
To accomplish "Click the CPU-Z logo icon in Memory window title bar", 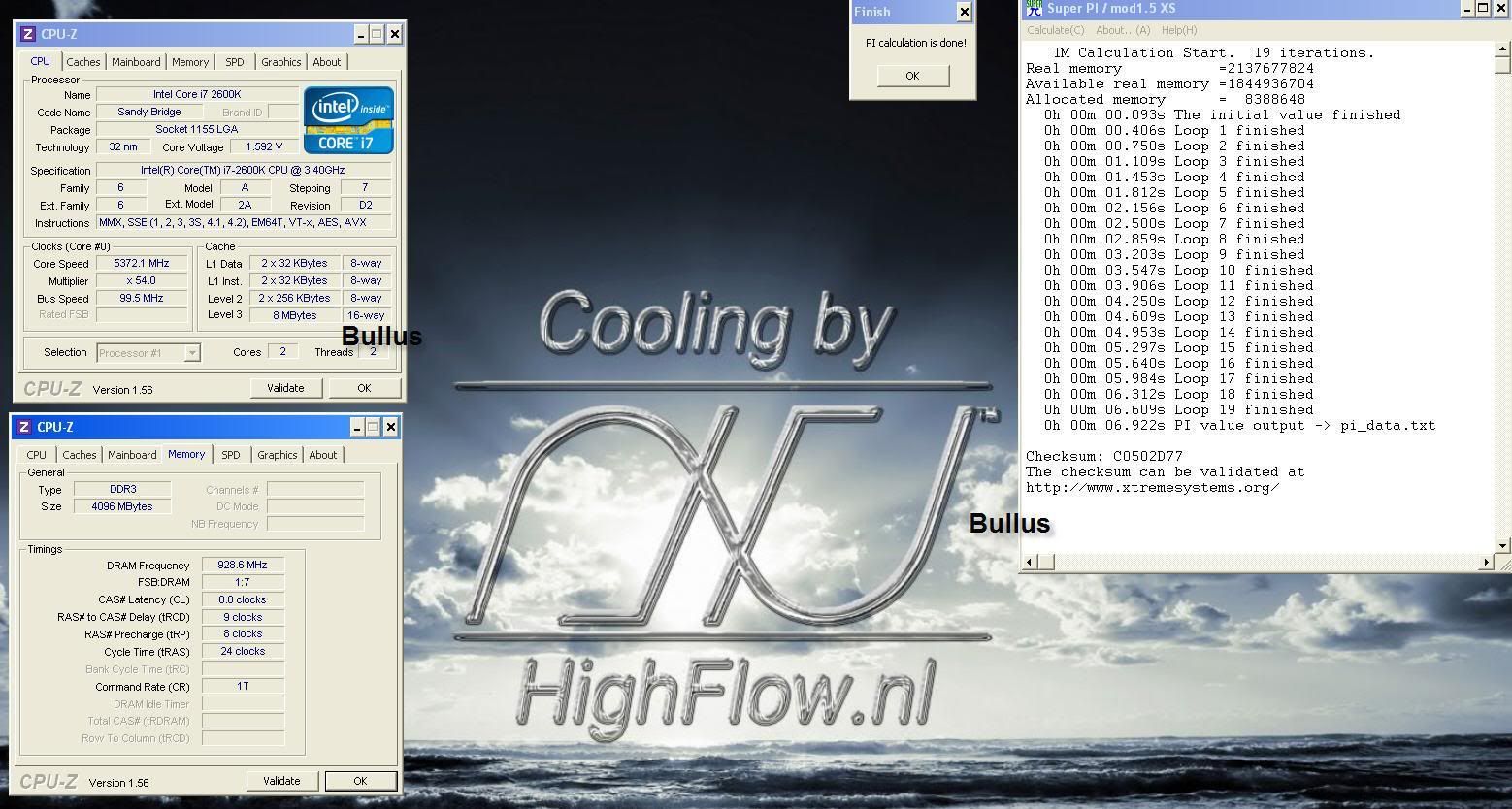I will (x=24, y=427).
